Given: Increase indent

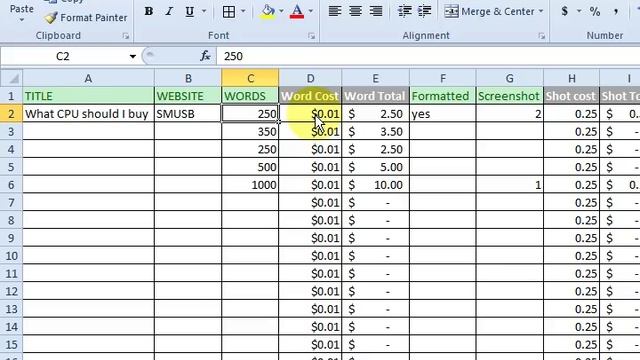Looking at the screenshot, I should point(424,11).
